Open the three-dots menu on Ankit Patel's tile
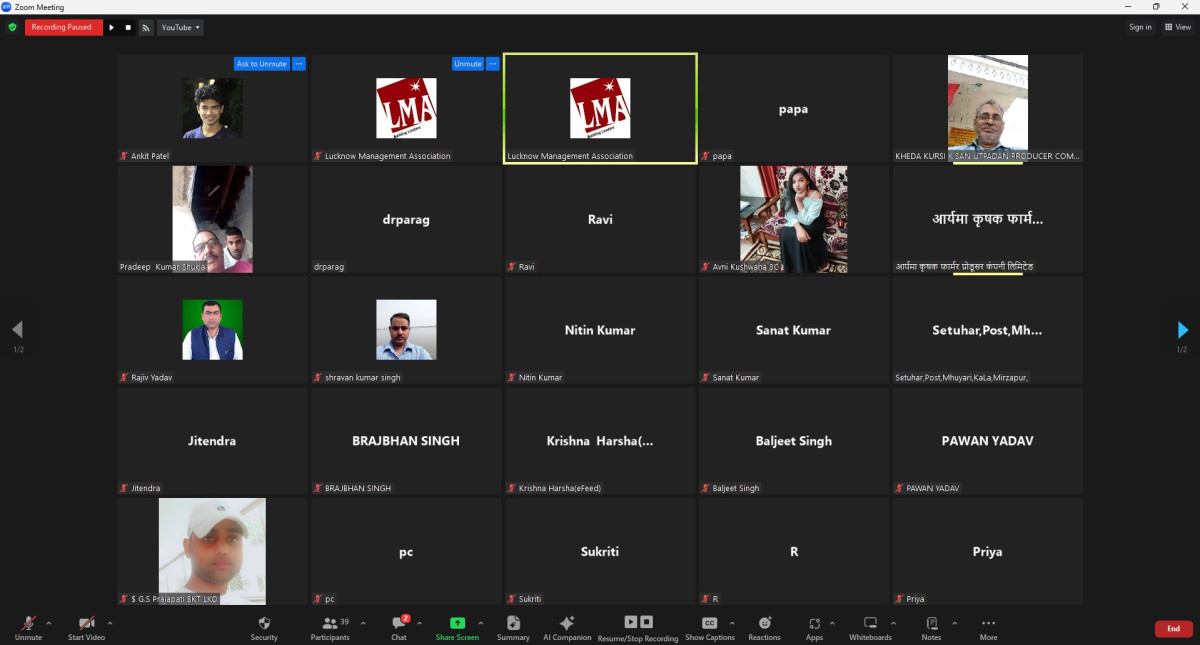The height and width of the screenshot is (645, 1200). pos(298,64)
